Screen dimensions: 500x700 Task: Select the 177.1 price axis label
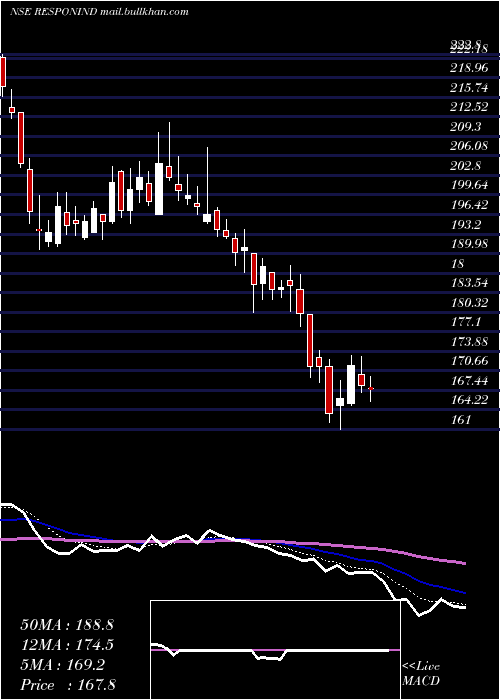click(x=466, y=322)
